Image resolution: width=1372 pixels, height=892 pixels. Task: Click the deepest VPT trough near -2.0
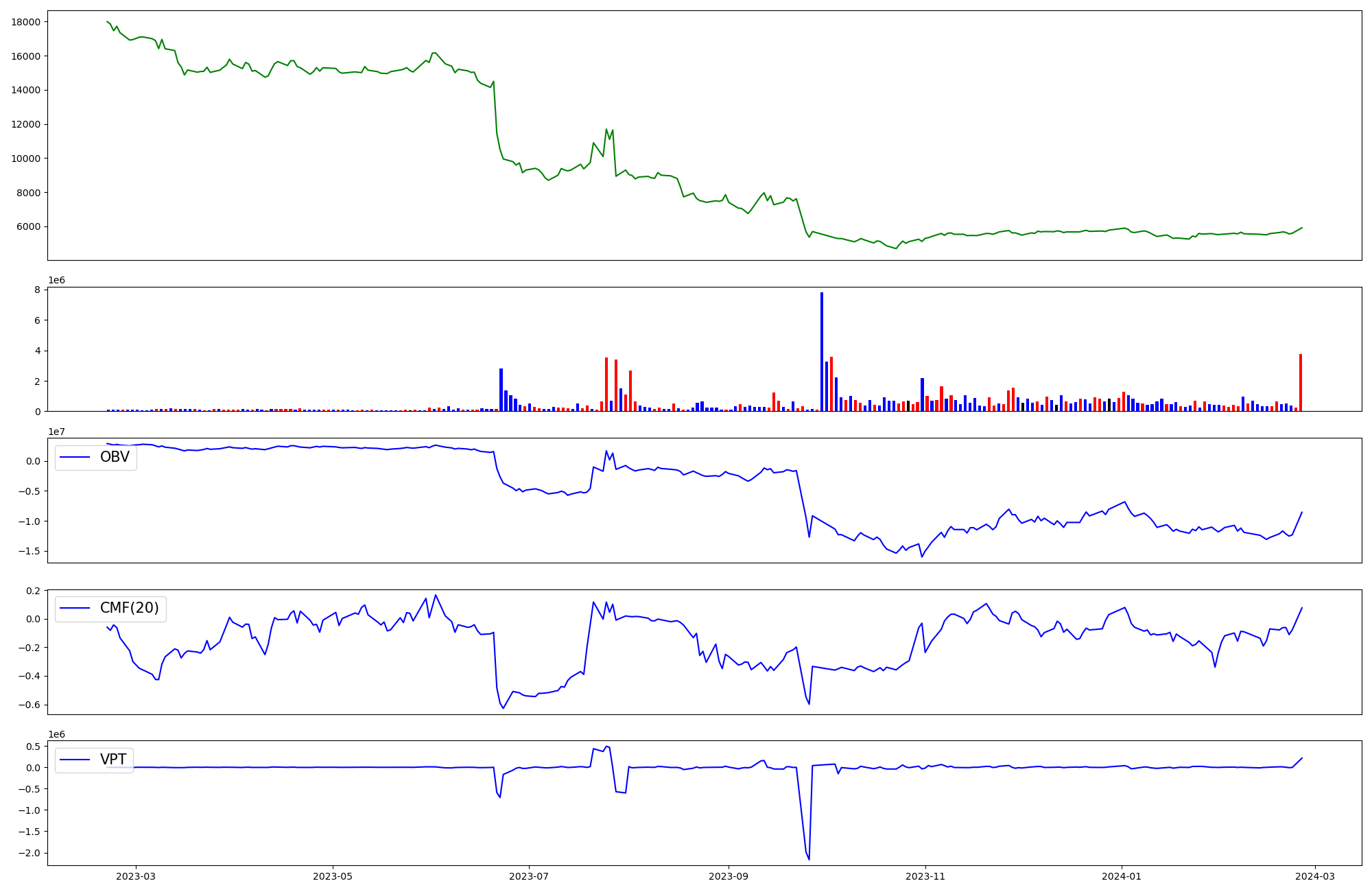point(809,859)
